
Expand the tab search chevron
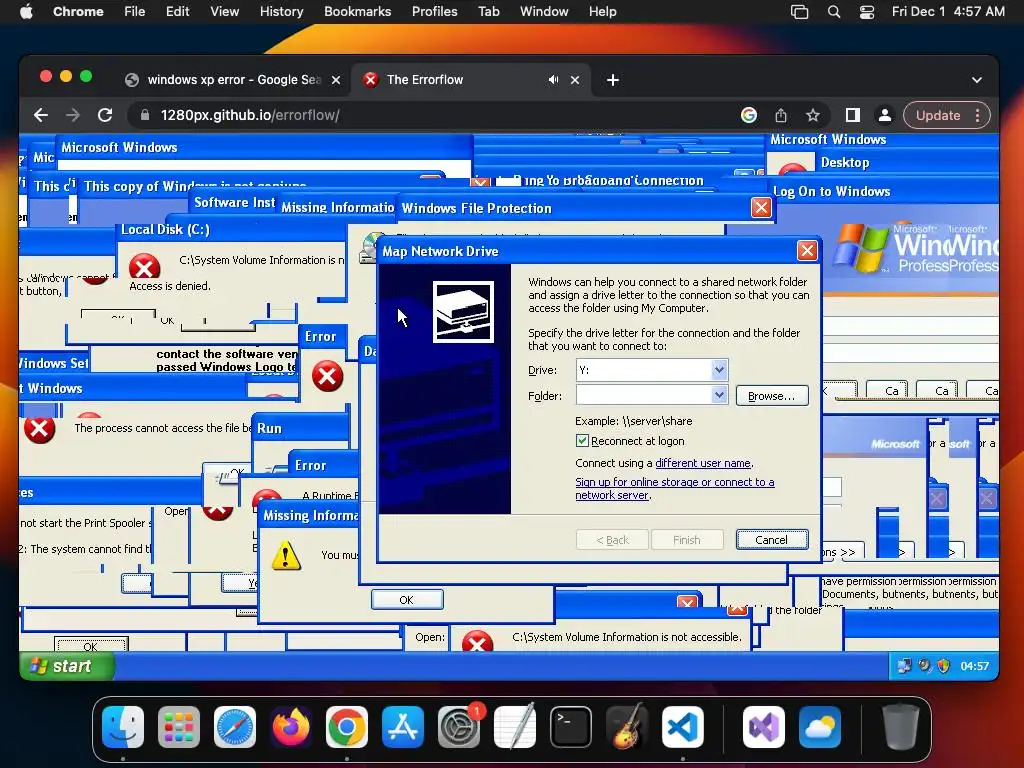point(976,80)
